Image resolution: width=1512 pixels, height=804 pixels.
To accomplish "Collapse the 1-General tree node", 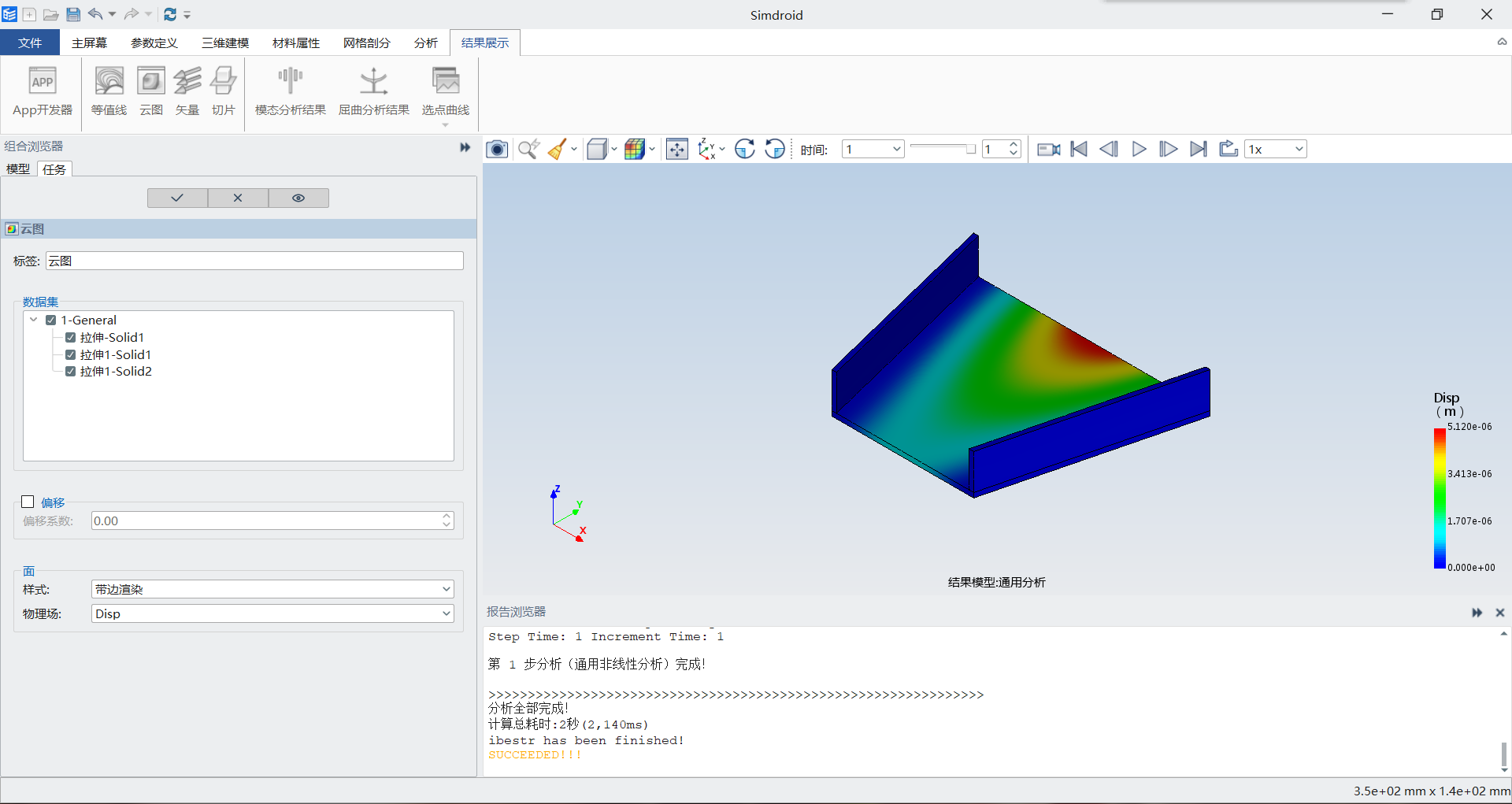I will pyautogui.click(x=34, y=320).
